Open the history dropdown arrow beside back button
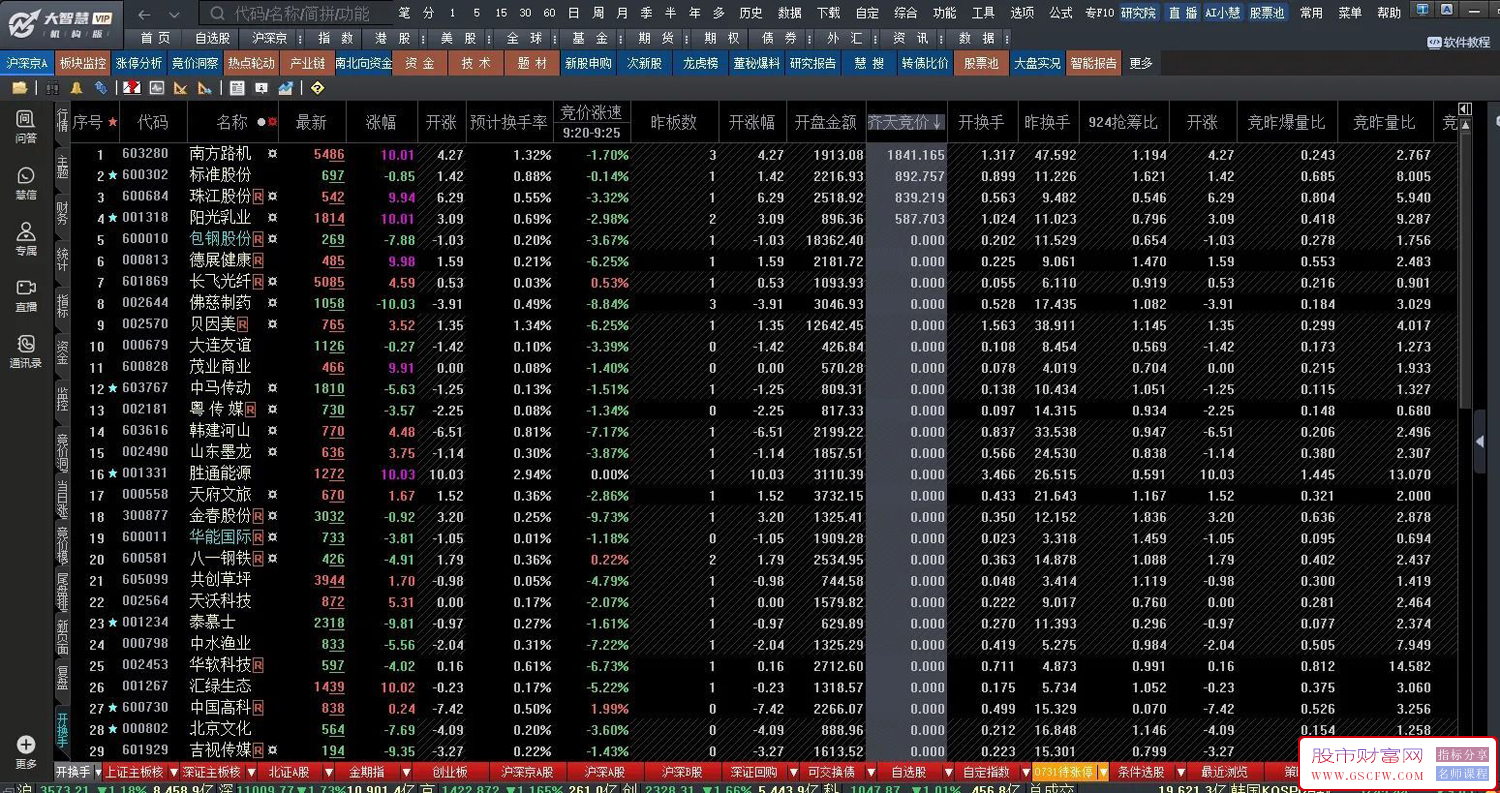 click(x=175, y=14)
